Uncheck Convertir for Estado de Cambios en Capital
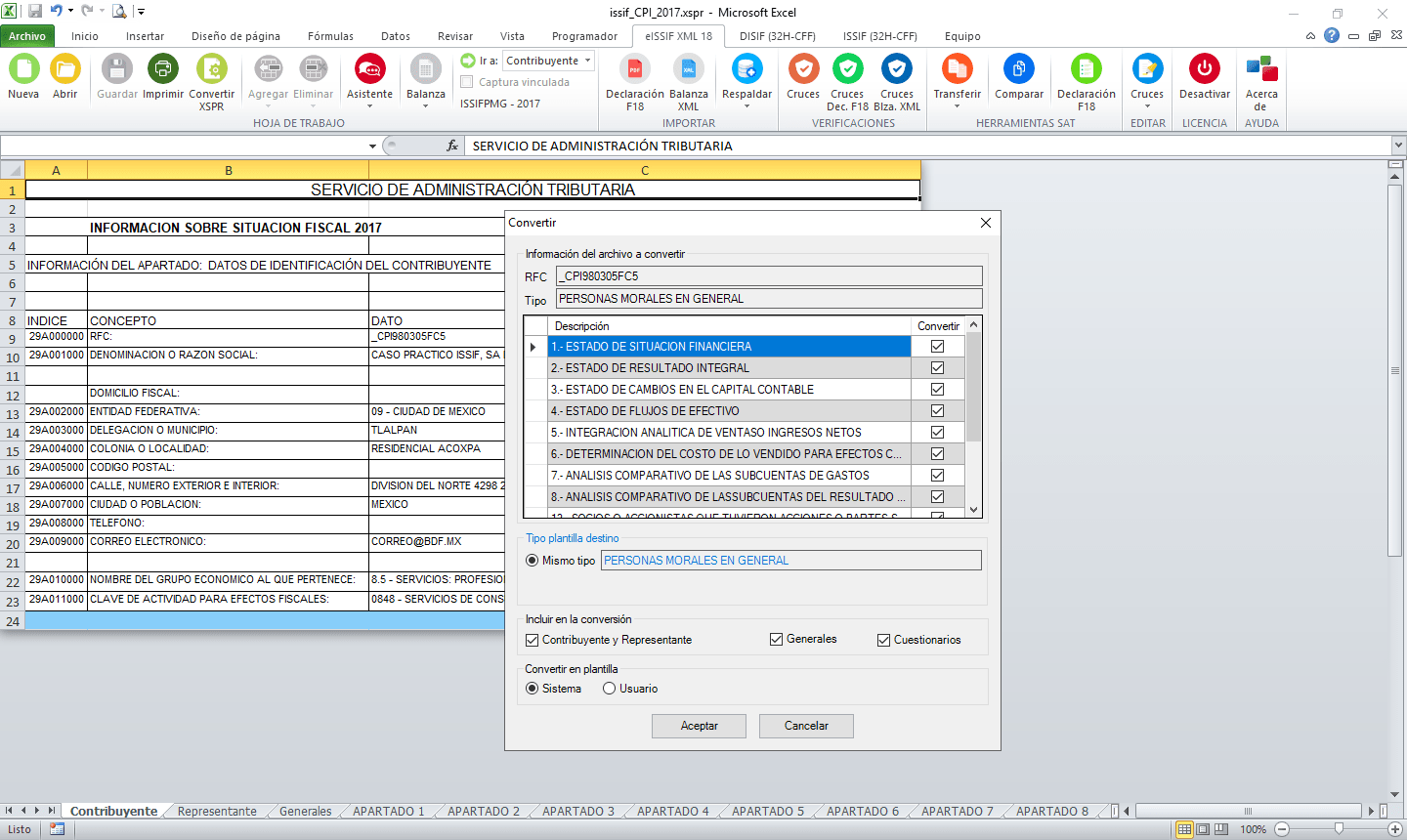 click(937, 390)
